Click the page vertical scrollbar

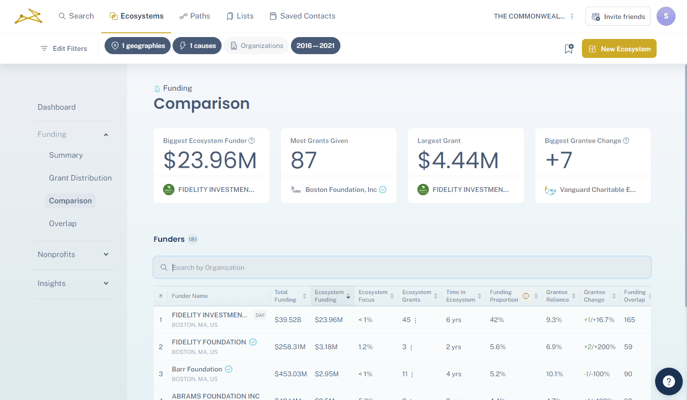click(x=685, y=186)
